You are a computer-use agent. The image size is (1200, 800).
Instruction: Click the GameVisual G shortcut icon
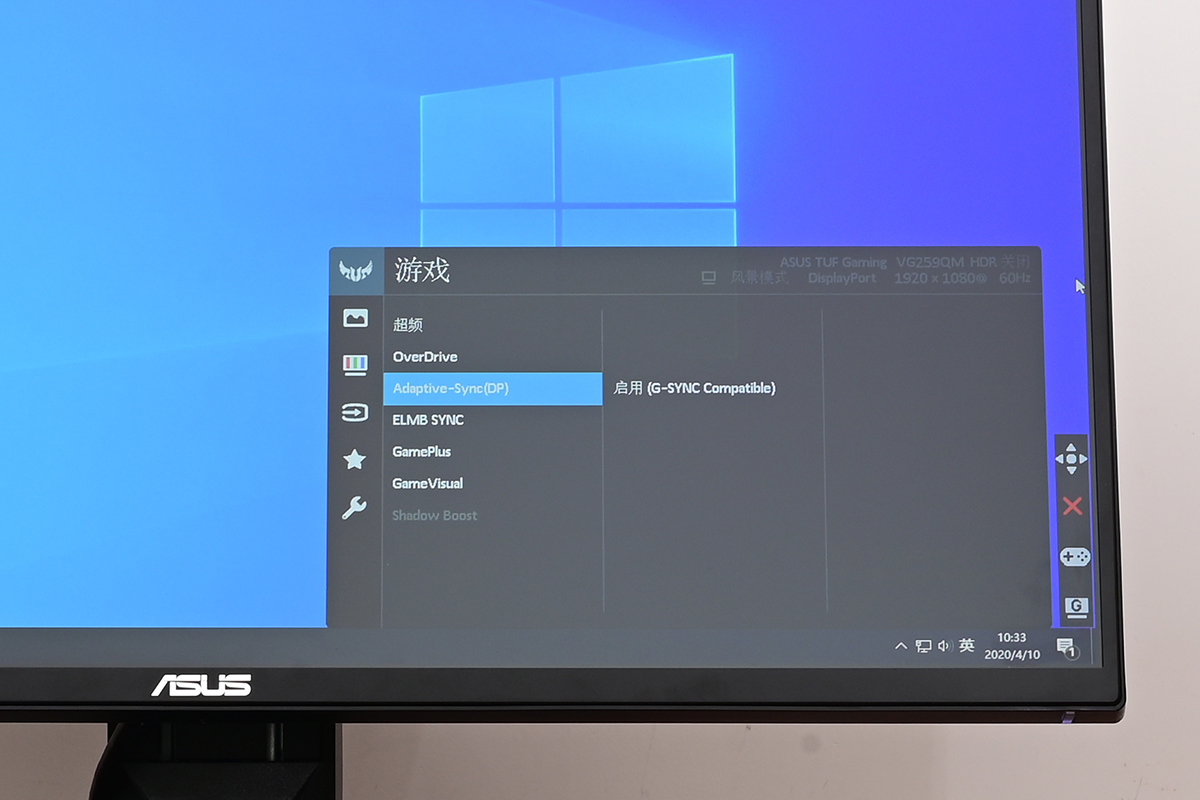pyautogui.click(x=1076, y=606)
